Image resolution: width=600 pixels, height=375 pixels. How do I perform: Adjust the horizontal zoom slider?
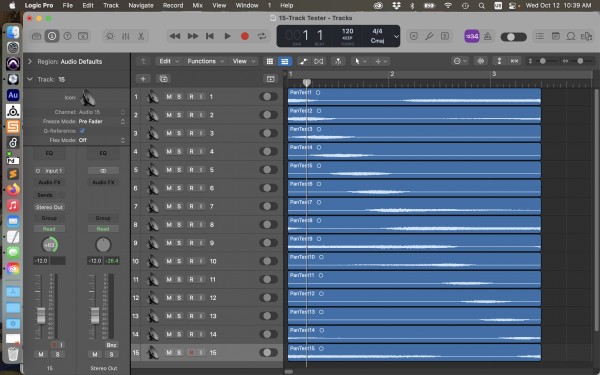580,61
